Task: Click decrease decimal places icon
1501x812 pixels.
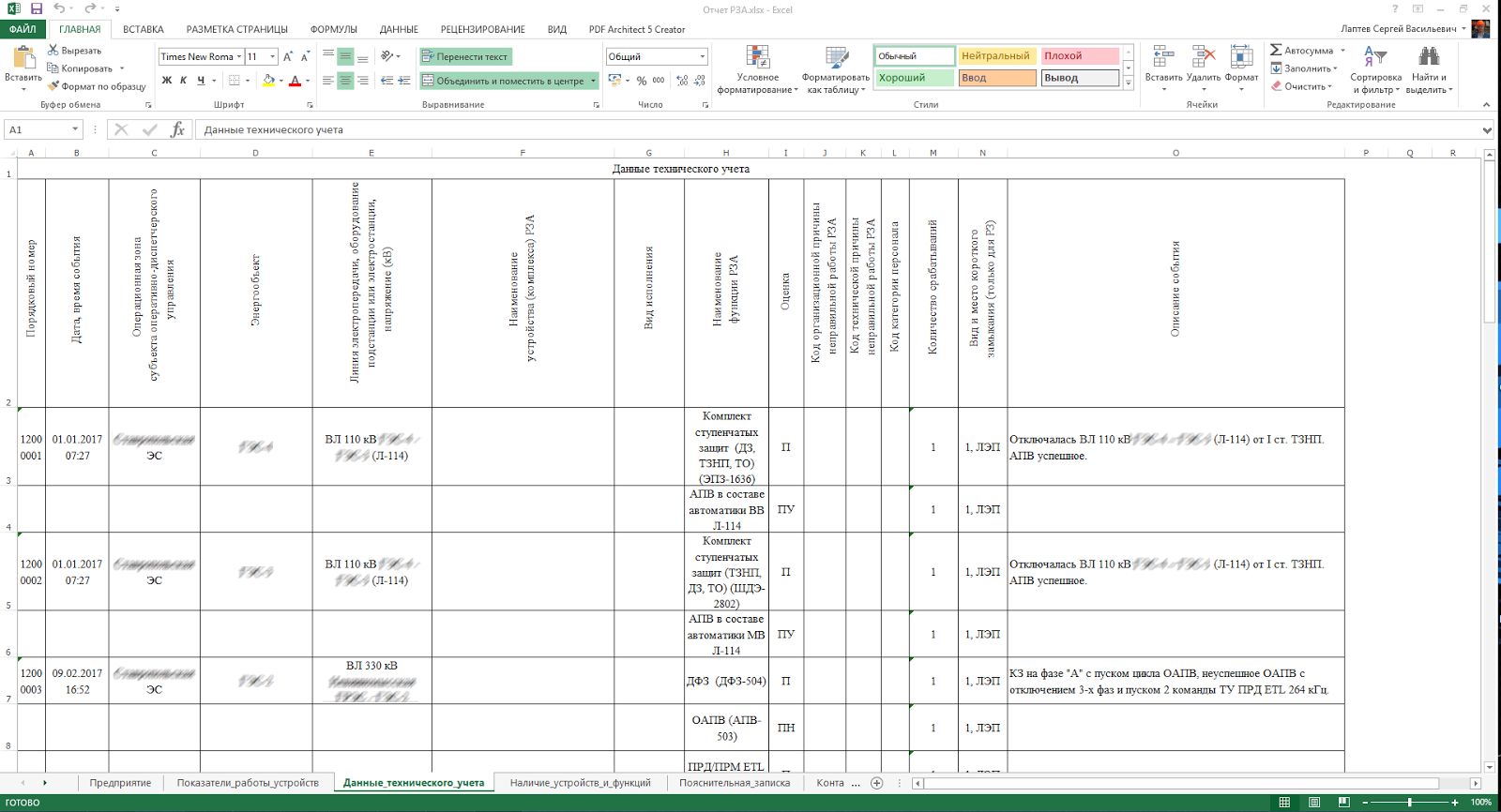Action: click(x=701, y=81)
